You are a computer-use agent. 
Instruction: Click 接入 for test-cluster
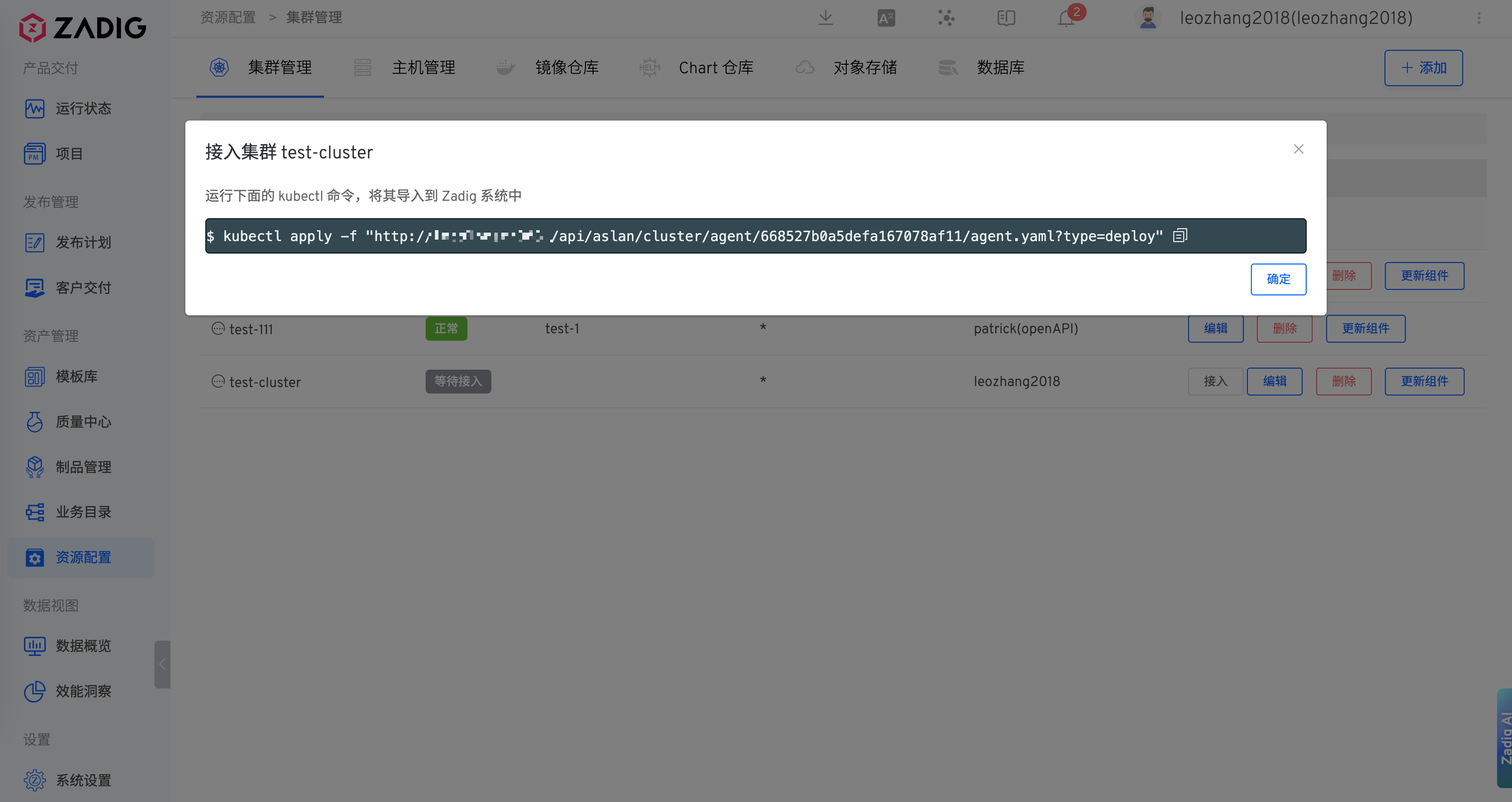1215,382
